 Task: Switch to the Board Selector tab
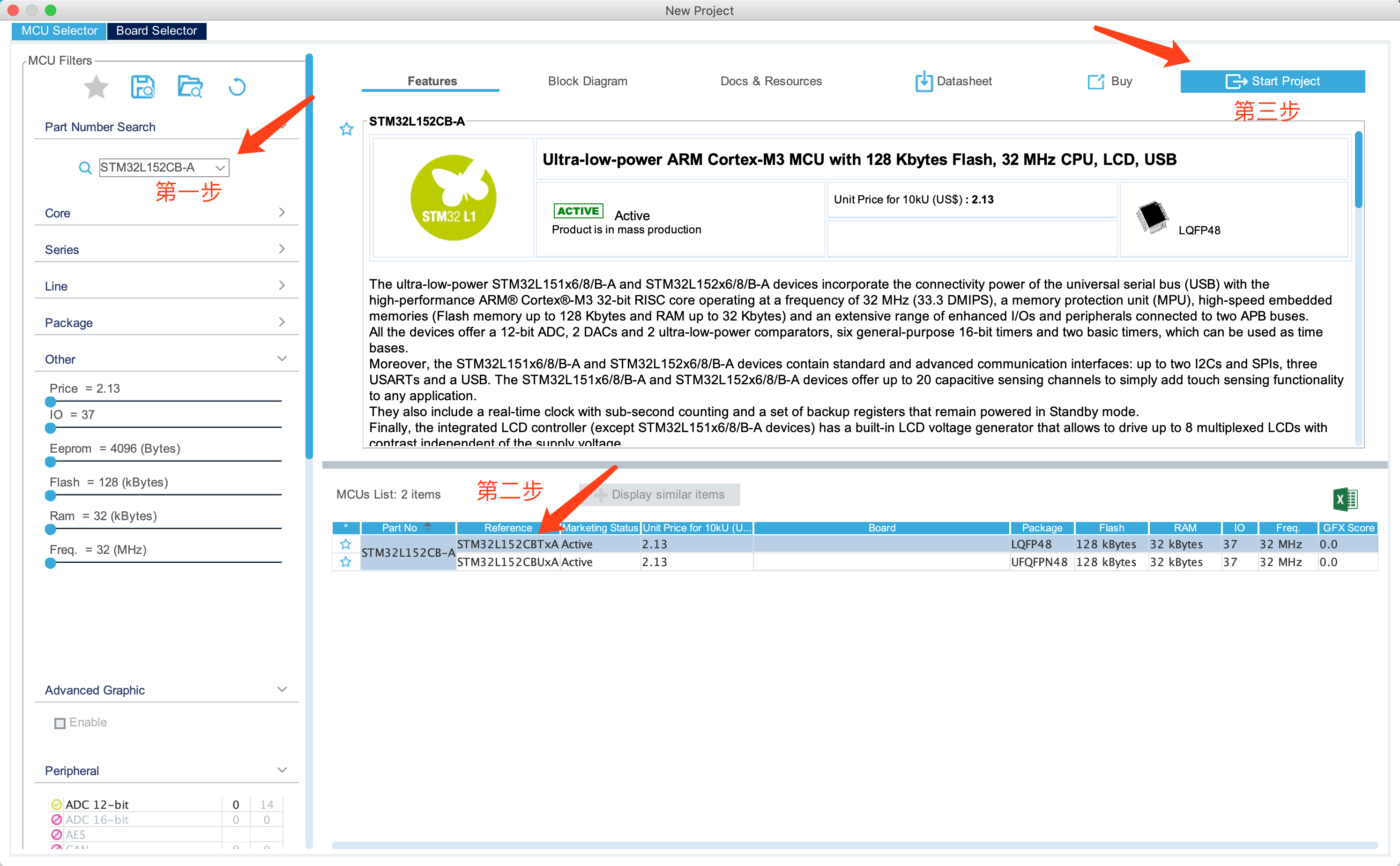[156, 31]
